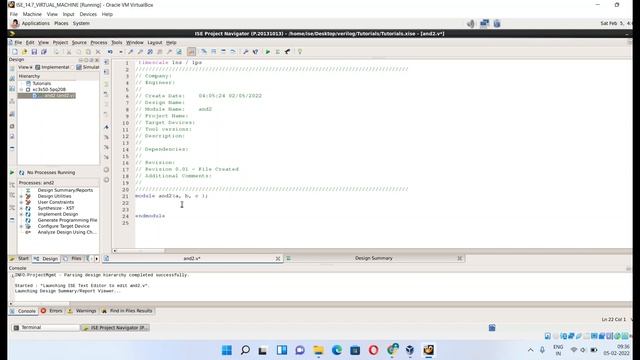Click the delete X toolbar icon
The image size is (640, 360).
pos(98,52)
